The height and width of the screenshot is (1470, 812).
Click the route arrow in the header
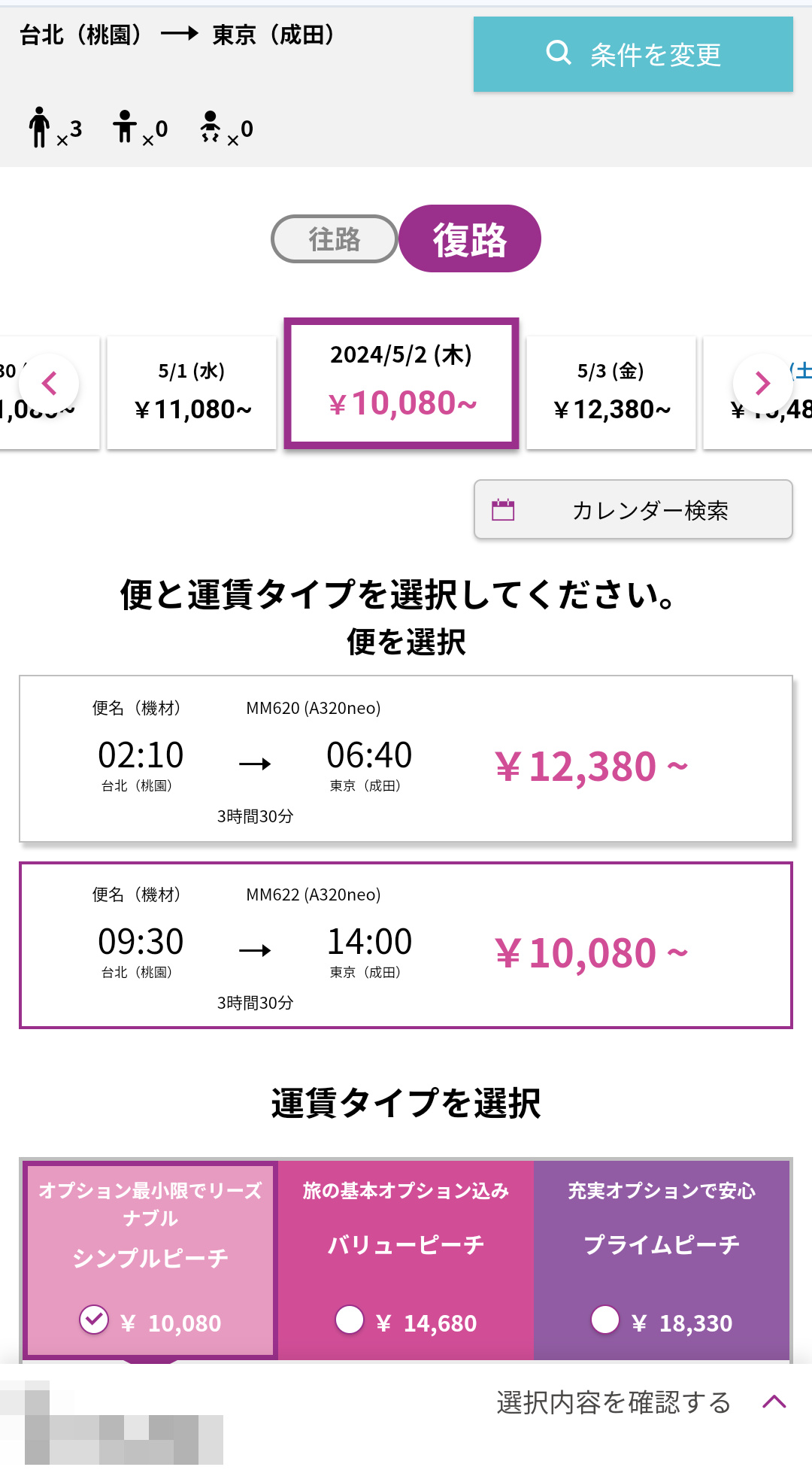pyautogui.click(x=179, y=34)
